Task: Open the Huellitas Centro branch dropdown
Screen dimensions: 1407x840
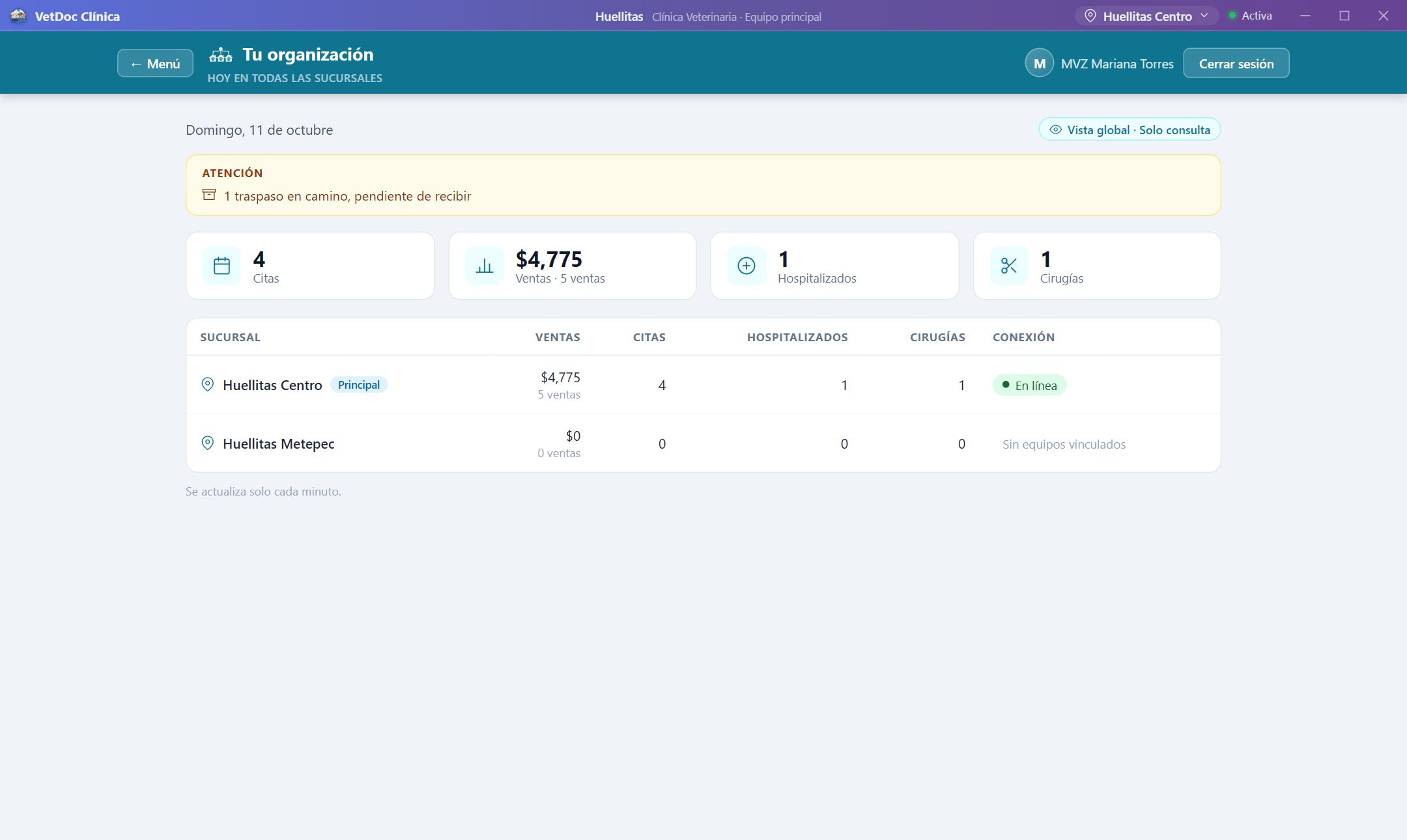Action: click(1146, 16)
